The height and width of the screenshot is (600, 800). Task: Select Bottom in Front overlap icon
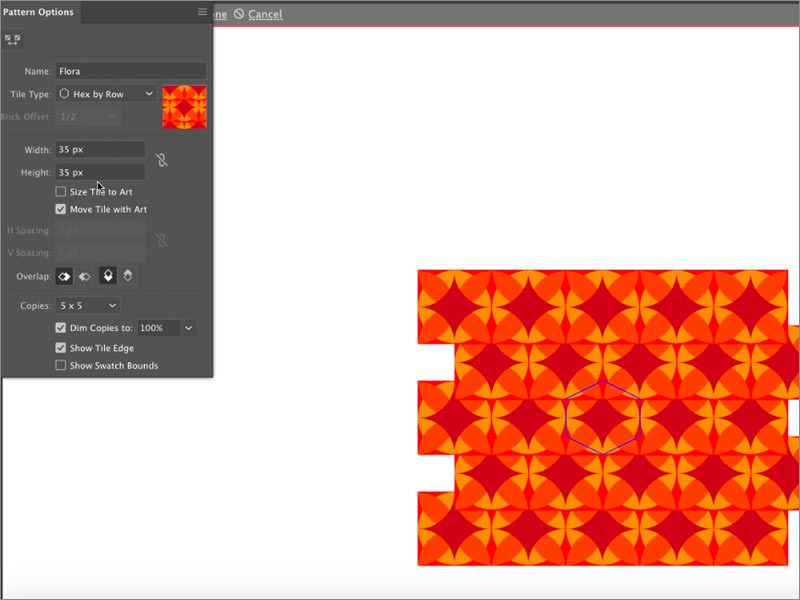tap(128, 276)
